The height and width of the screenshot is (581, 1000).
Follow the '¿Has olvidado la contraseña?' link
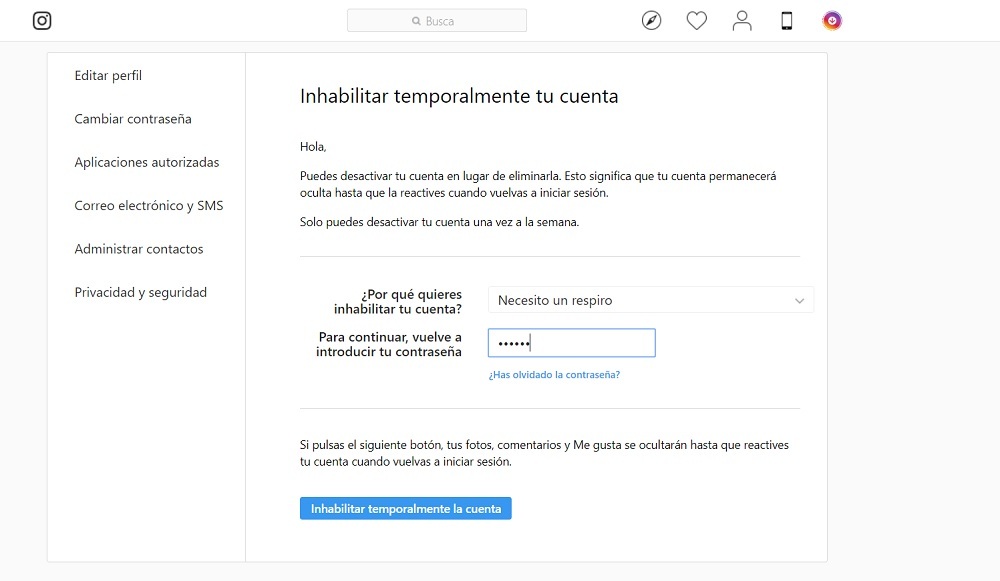[554, 374]
